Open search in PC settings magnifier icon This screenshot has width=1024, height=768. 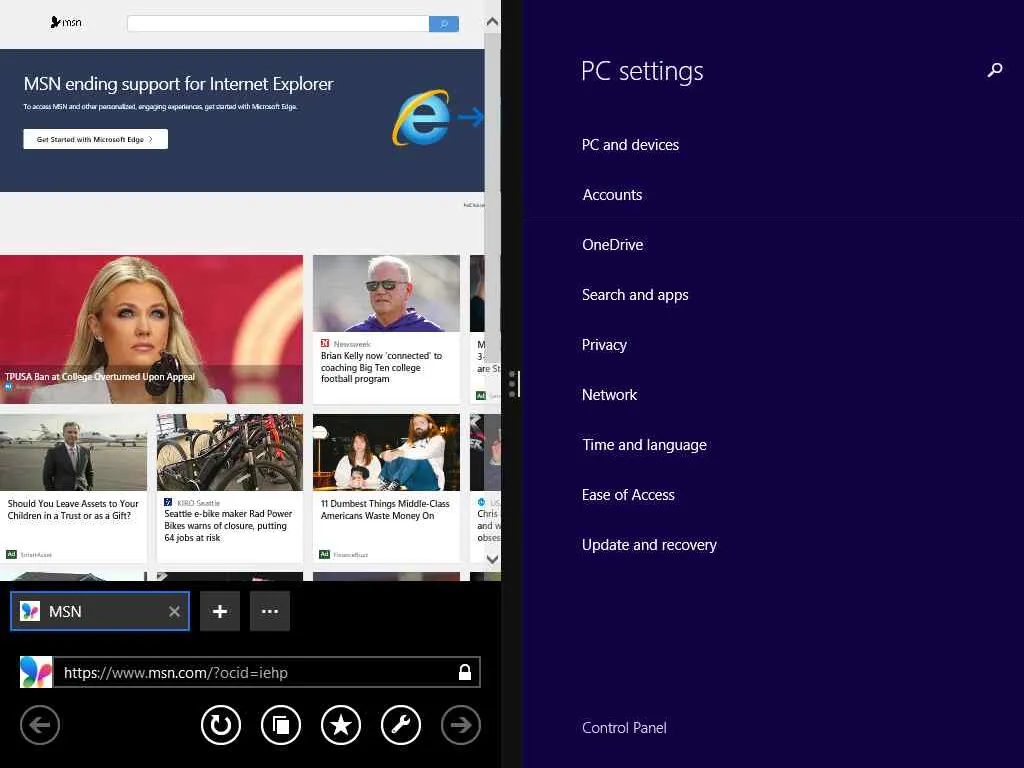click(995, 70)
